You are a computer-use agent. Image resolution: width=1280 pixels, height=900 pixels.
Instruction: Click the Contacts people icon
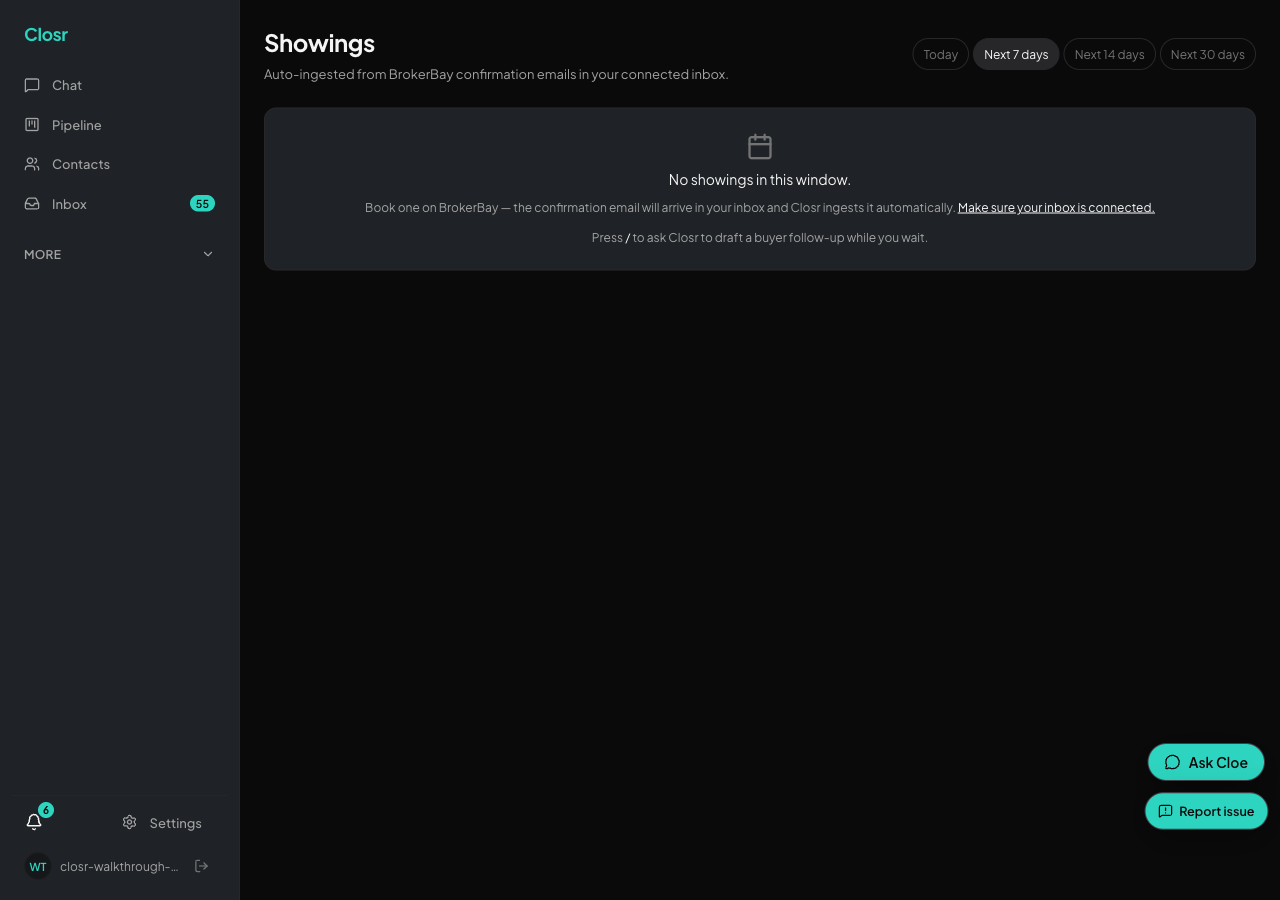[x=32, y=164]
